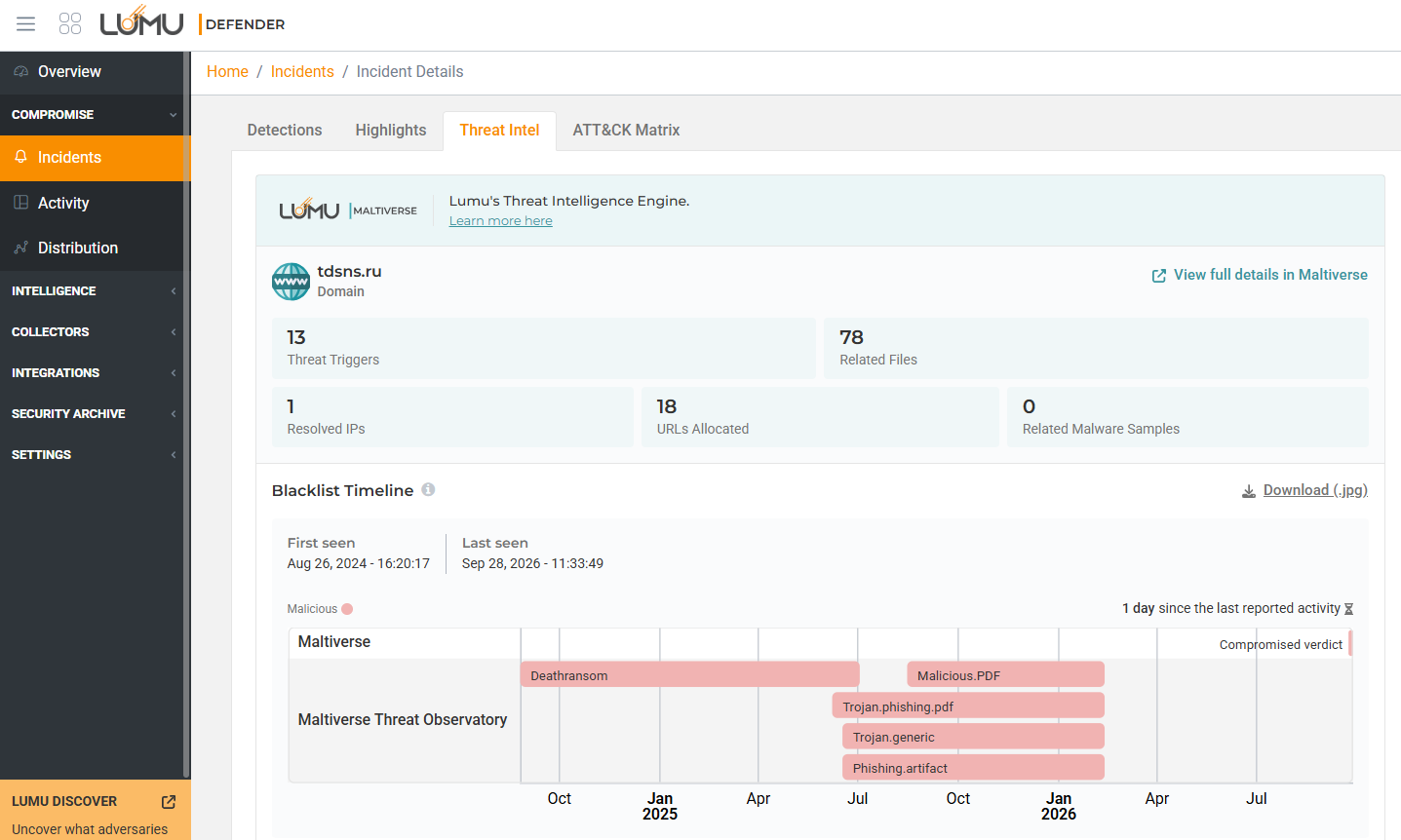This screenshot has width=1401, height=840.
Task: Open the hamburger navigation menu
Action: tap(26, 24)
